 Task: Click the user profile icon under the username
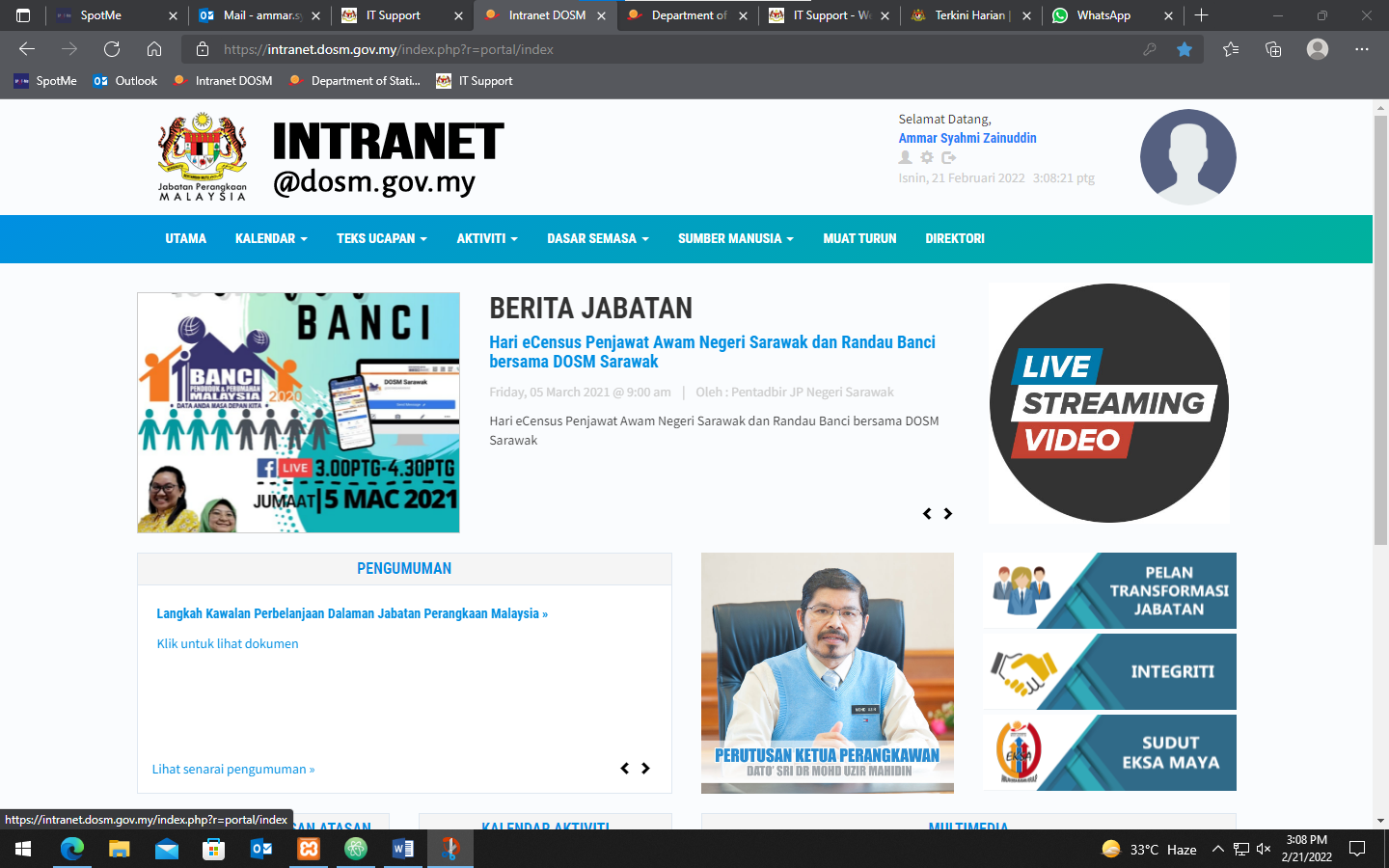[x=905, y=157]
